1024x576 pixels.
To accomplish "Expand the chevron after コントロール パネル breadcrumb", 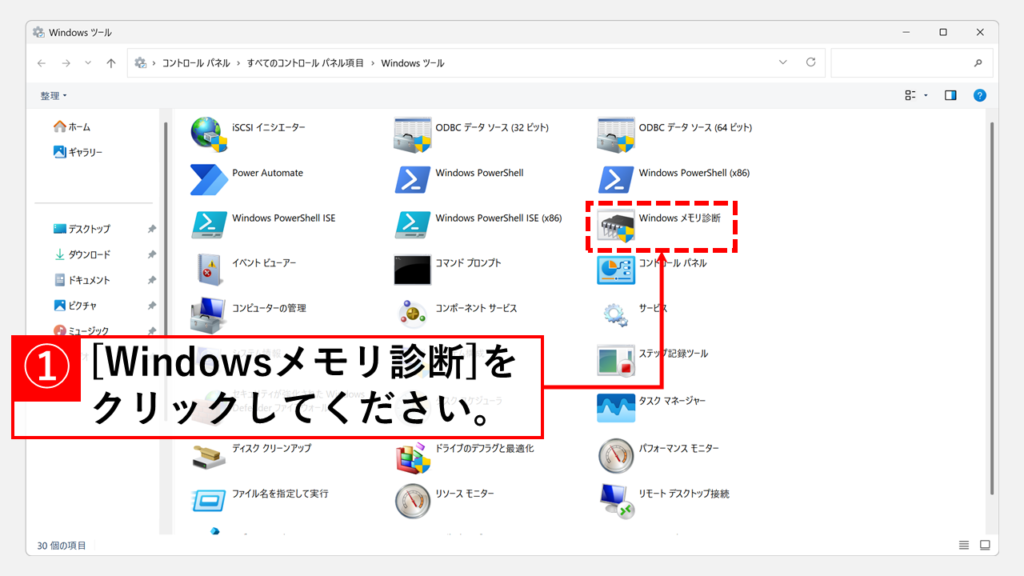I will click(238, 63).
